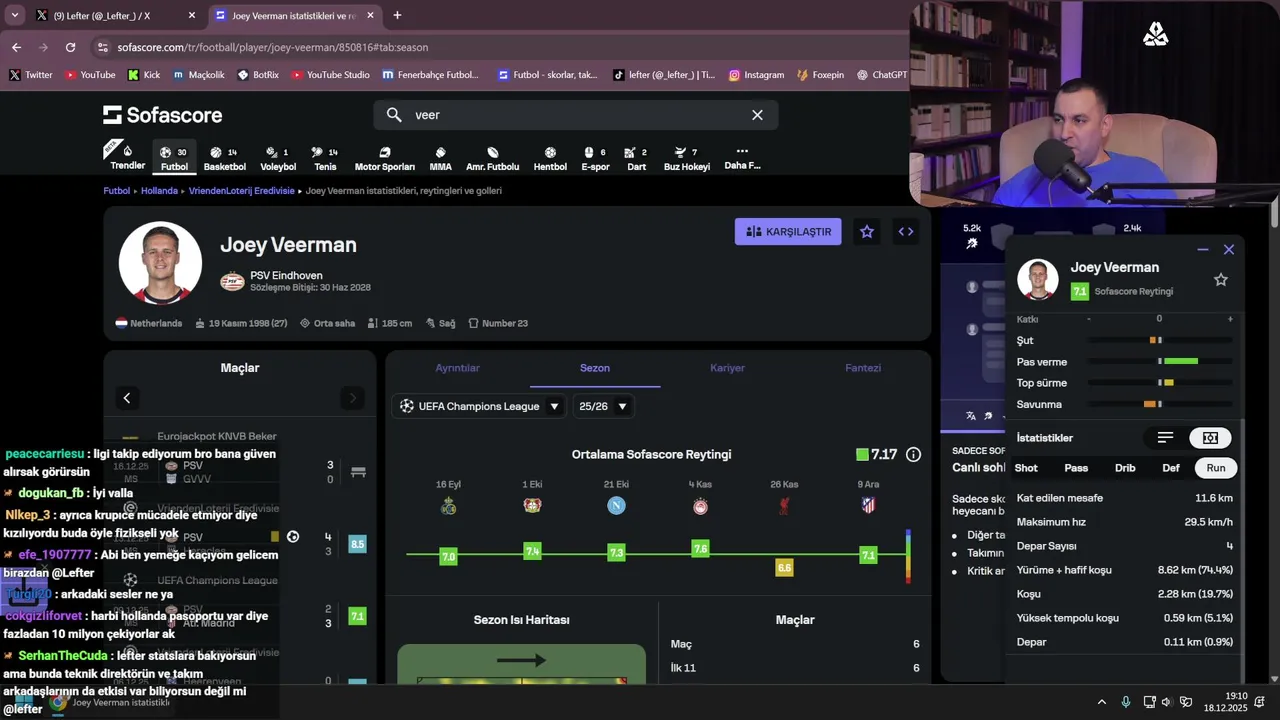Select the Futbol sport icon
The width and height of the screenshot is (1280, 720).
174,158
